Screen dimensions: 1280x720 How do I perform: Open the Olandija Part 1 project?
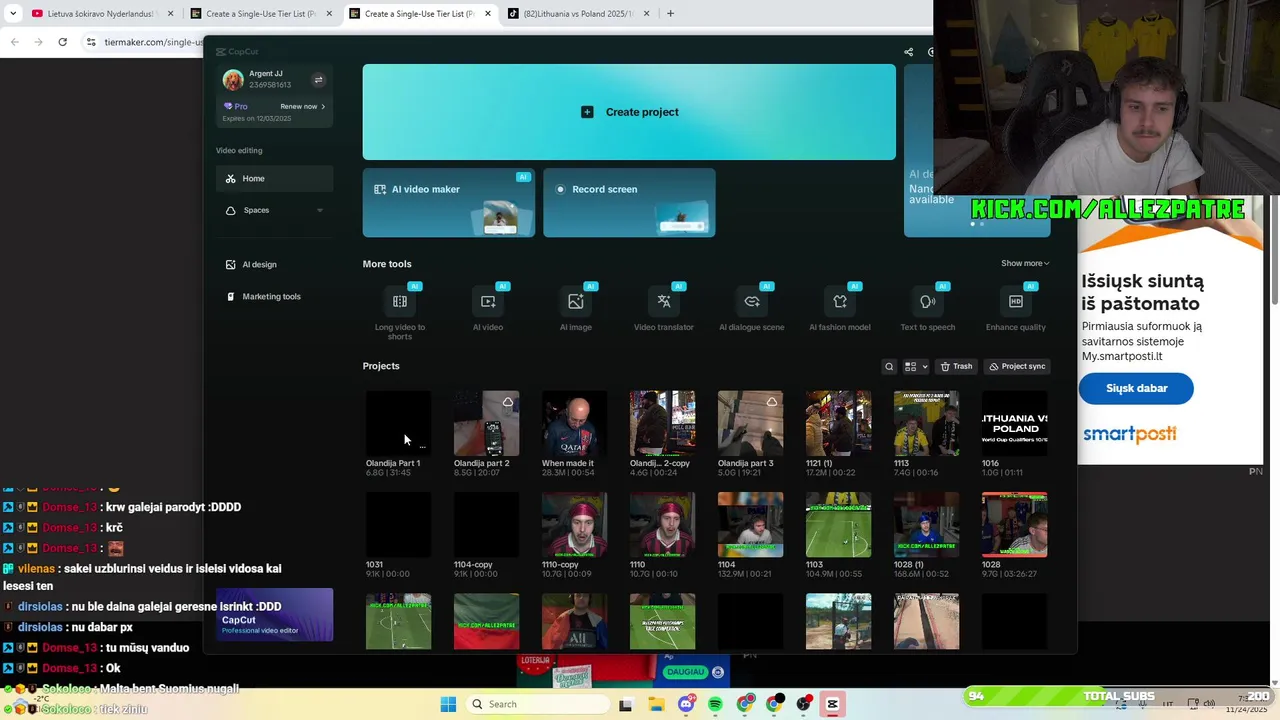(x=398, y=423)
